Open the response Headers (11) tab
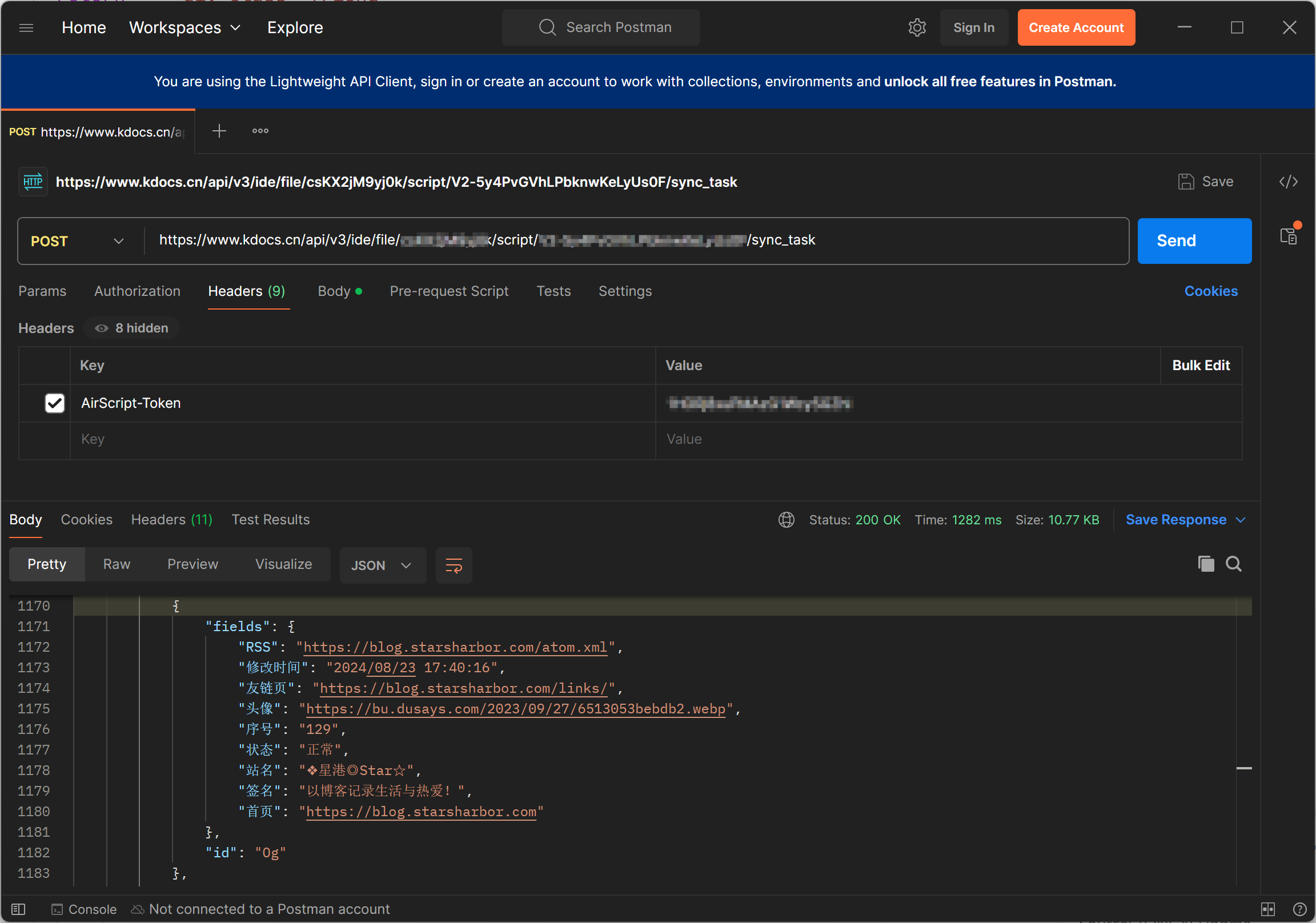The width and height of the screenshot is (1316, 923). pos(172,520)
